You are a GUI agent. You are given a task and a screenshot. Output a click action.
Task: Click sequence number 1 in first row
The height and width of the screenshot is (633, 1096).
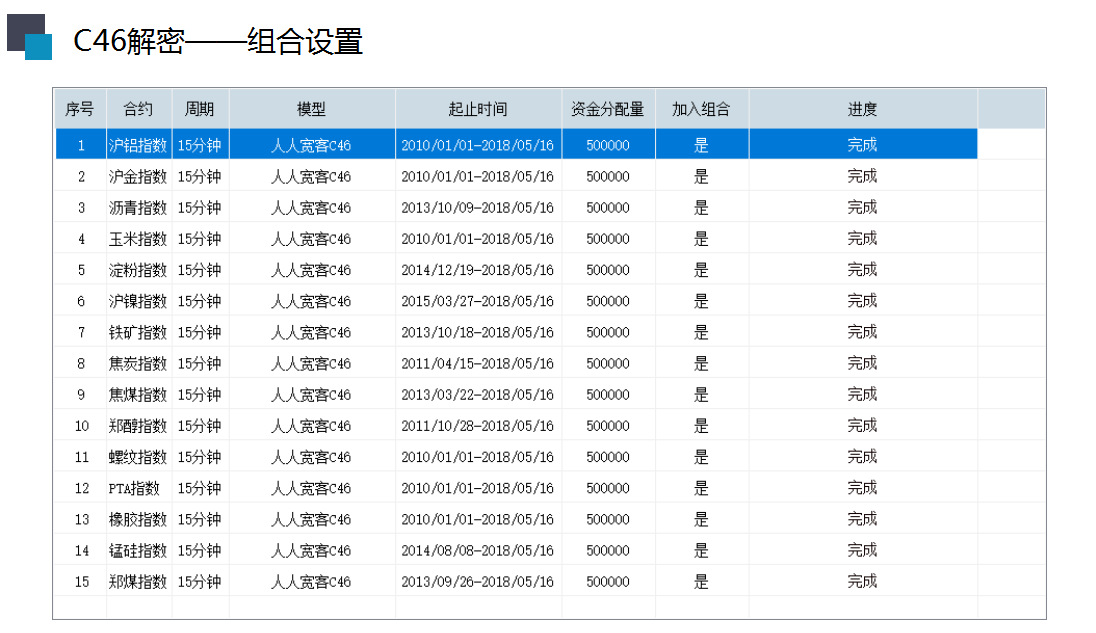81,145
